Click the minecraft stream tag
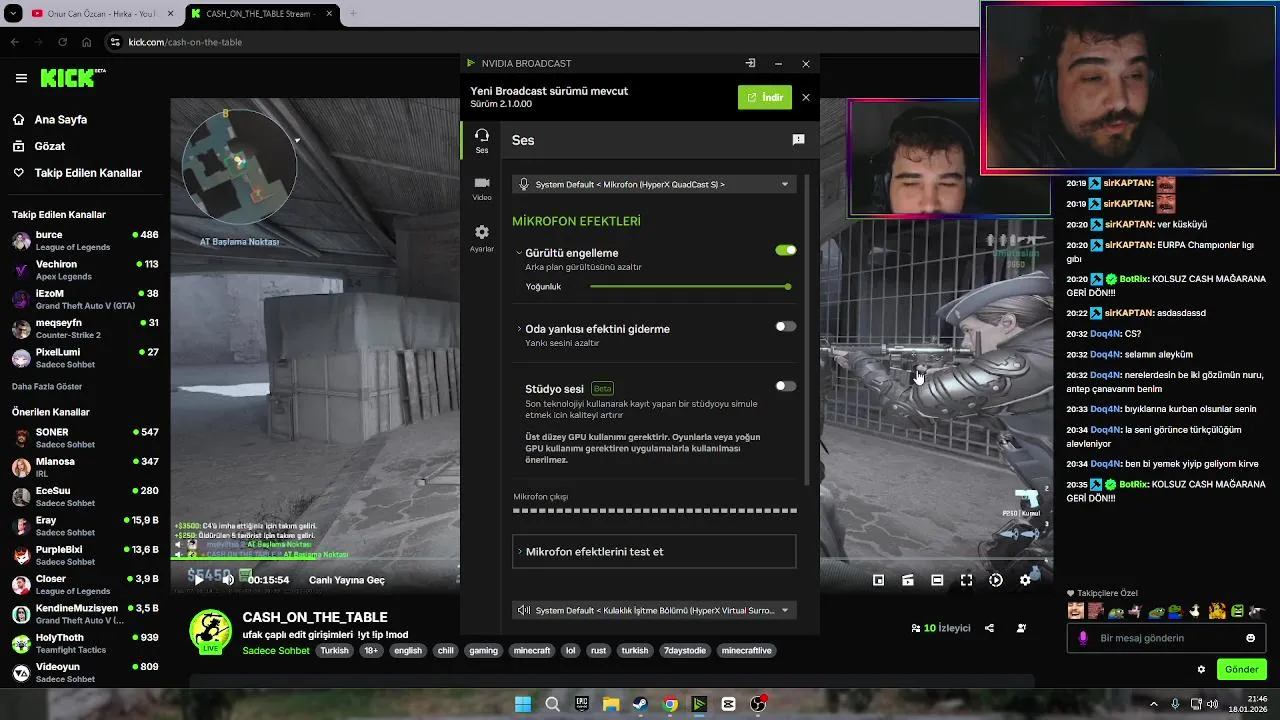Screen dimensions: 1280x720 pos(532,650)
